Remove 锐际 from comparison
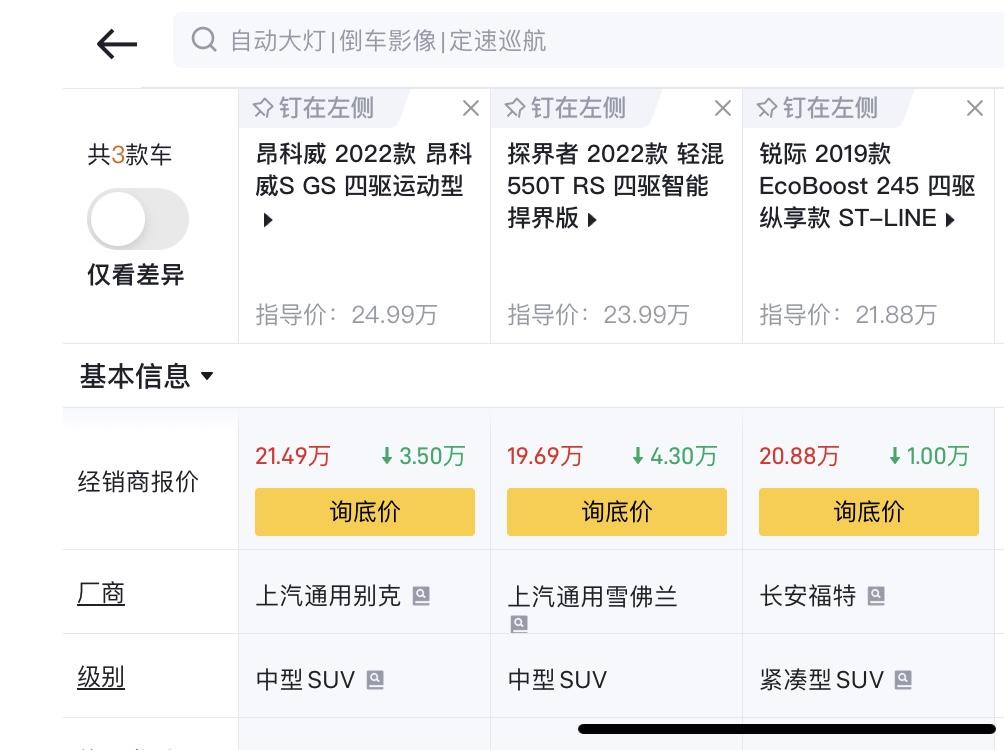 975,108
